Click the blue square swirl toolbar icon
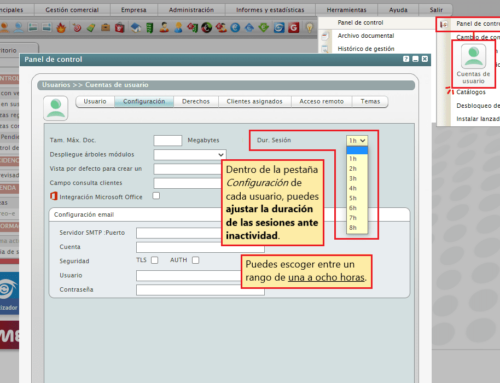500x383 pixels. coord(279,27)
